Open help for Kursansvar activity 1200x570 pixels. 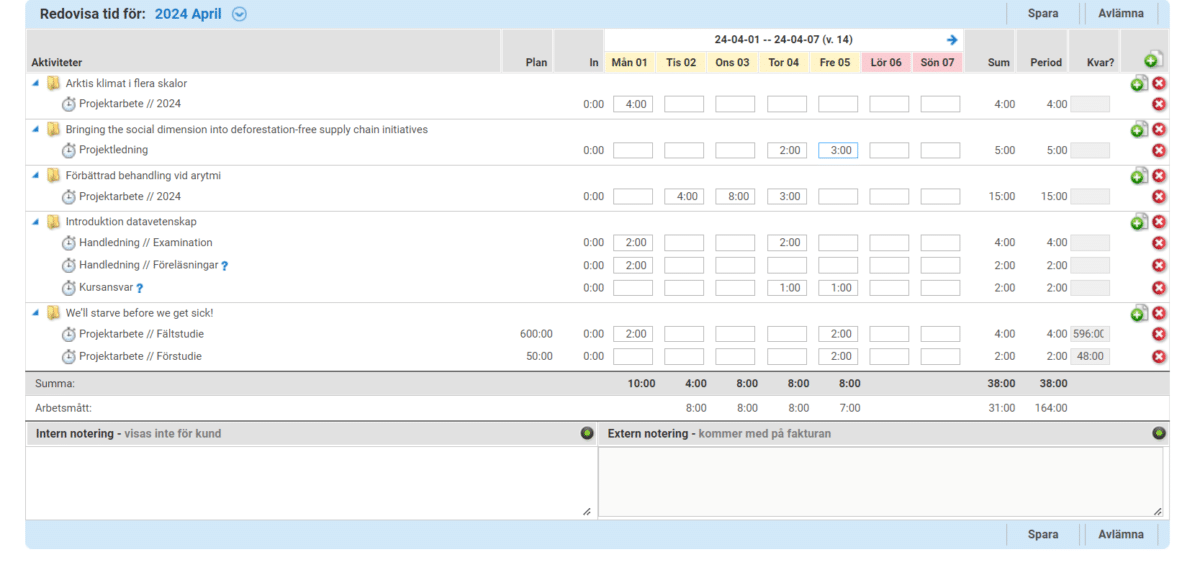tap(140, 288)
